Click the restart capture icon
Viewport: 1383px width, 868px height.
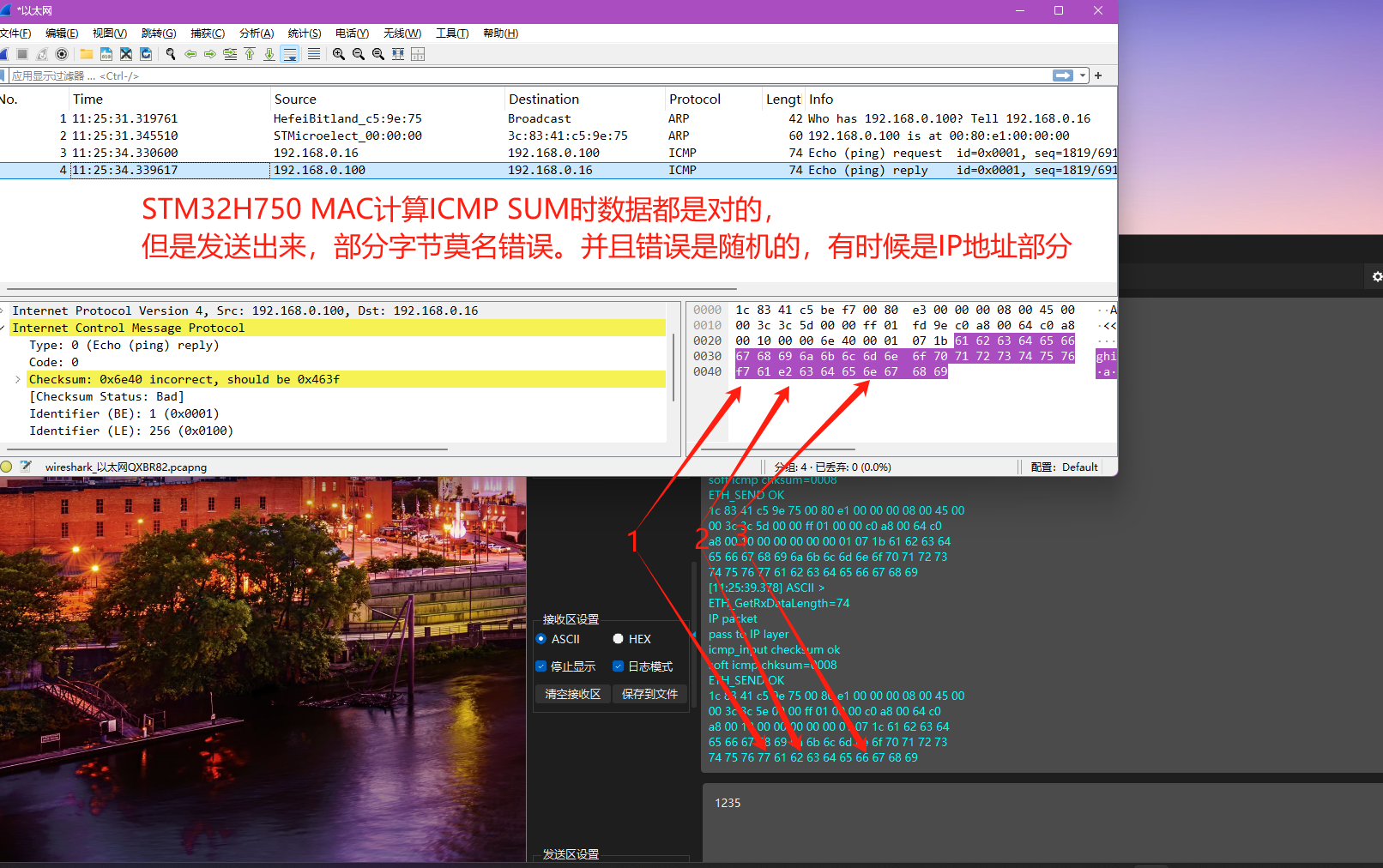point(41,54)
